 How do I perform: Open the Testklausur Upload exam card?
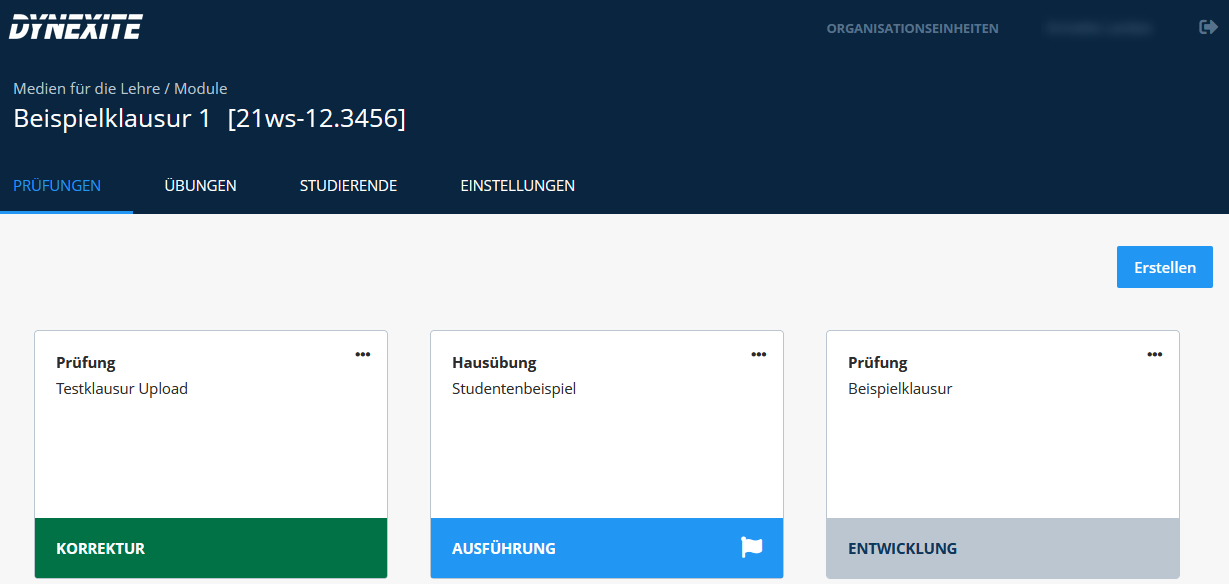pos(210,440)
